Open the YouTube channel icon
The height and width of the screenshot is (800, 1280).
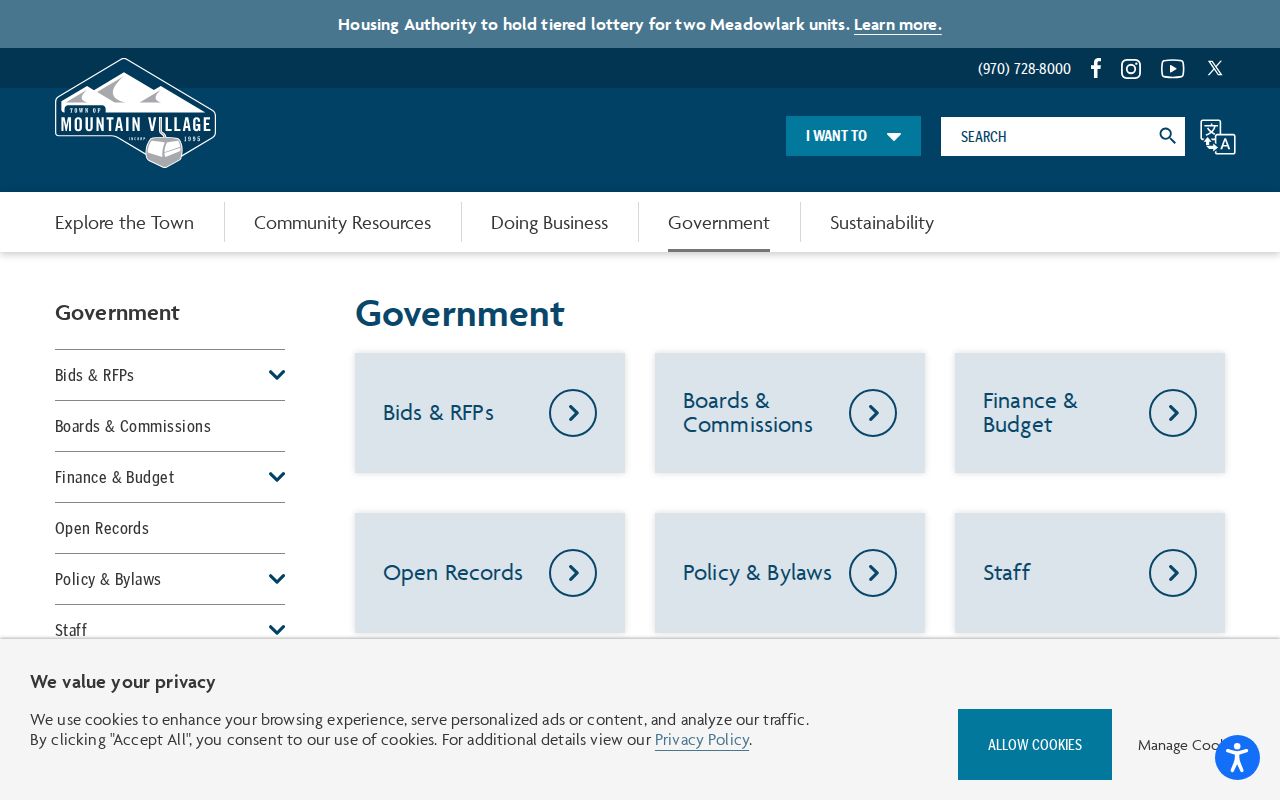tap(1173, 69)
